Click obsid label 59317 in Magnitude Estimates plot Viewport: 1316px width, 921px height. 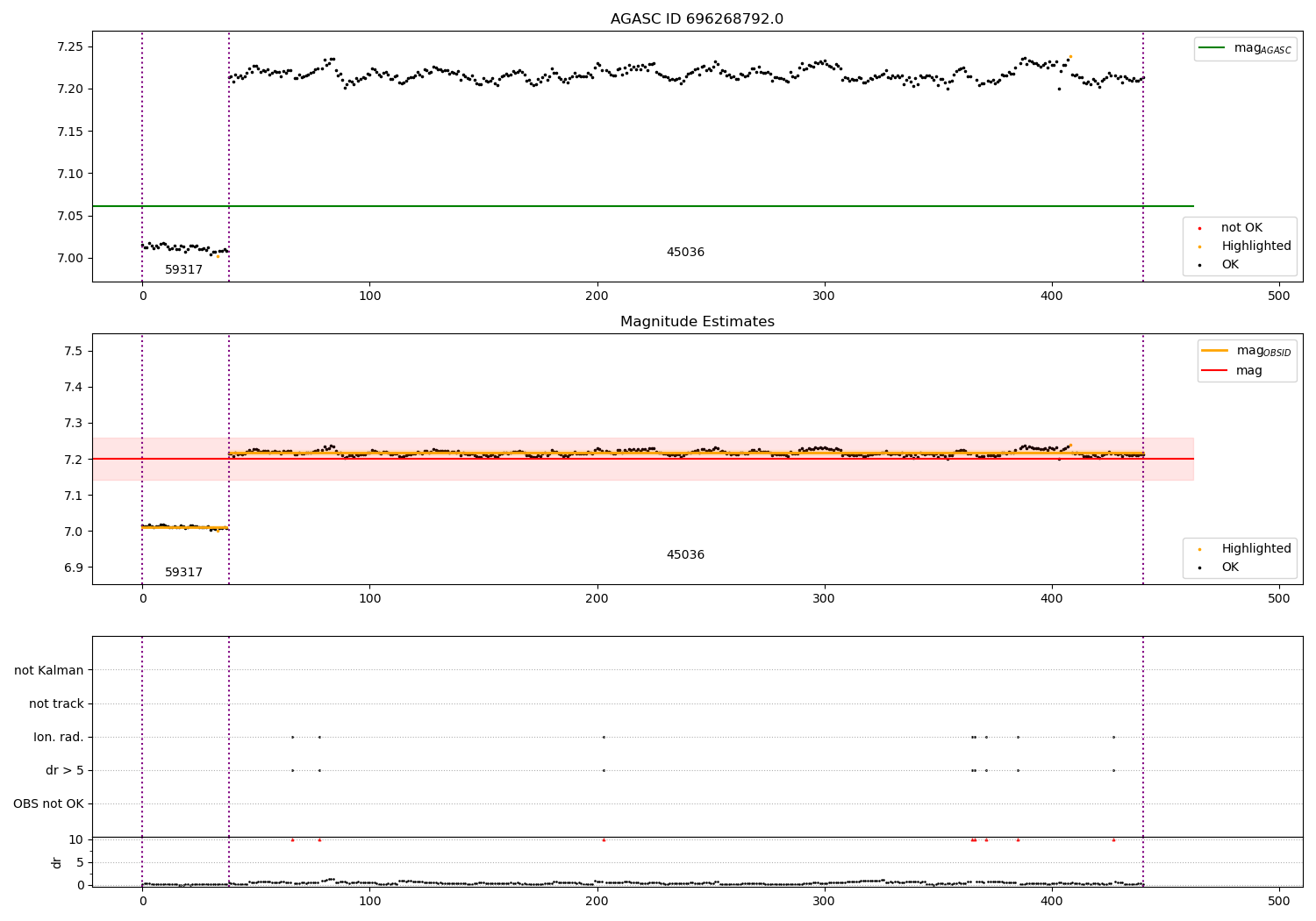tap(184, 573)
